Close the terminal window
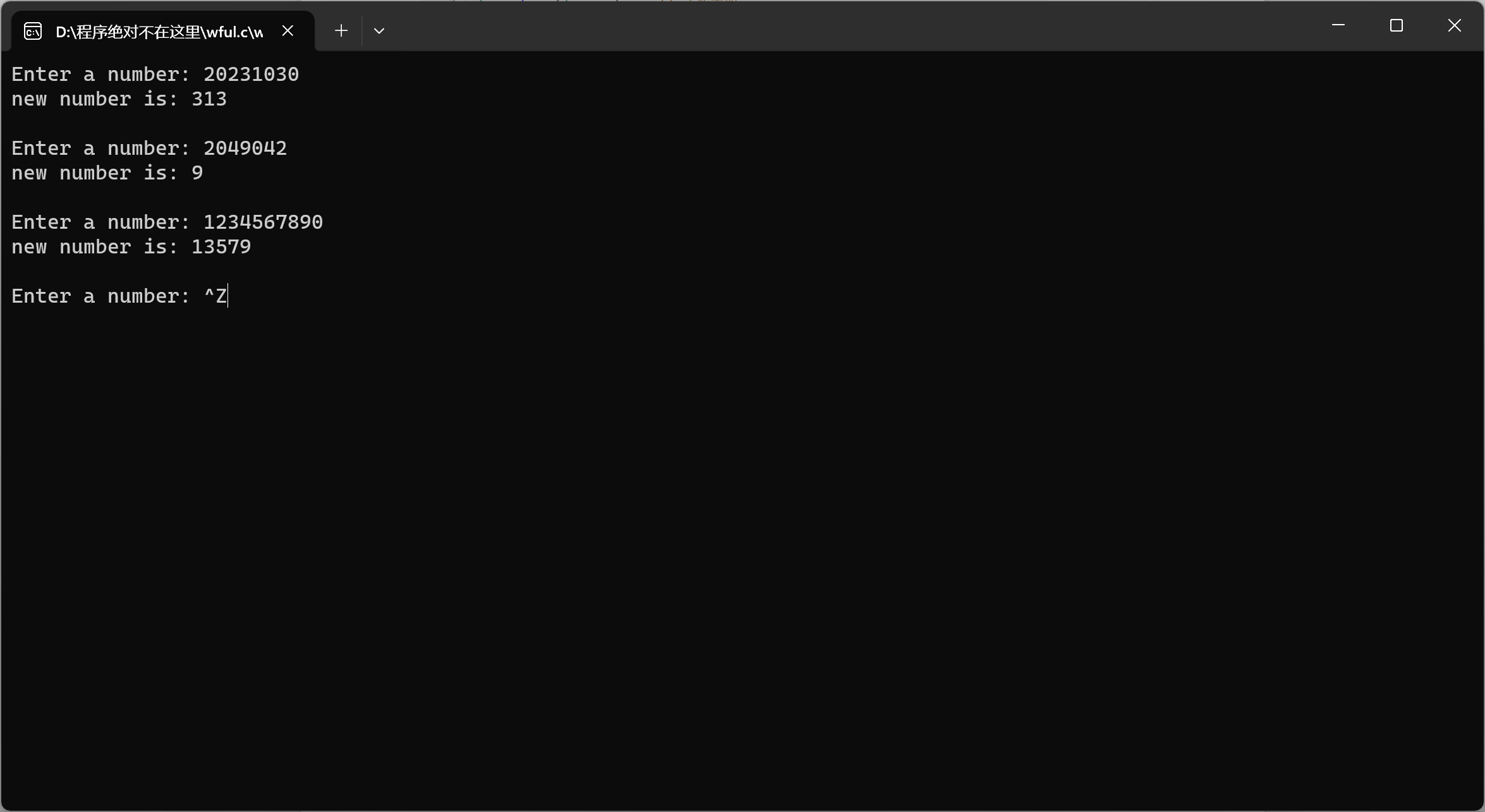The height and width of the screenshot is (812, 1485). [x=1454, y=25]
